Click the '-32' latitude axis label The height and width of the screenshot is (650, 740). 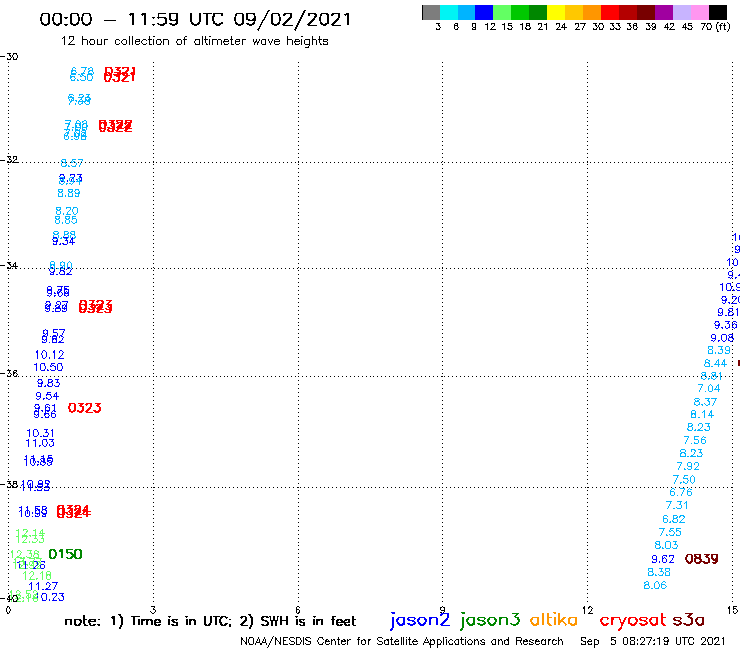pos(9,160)
